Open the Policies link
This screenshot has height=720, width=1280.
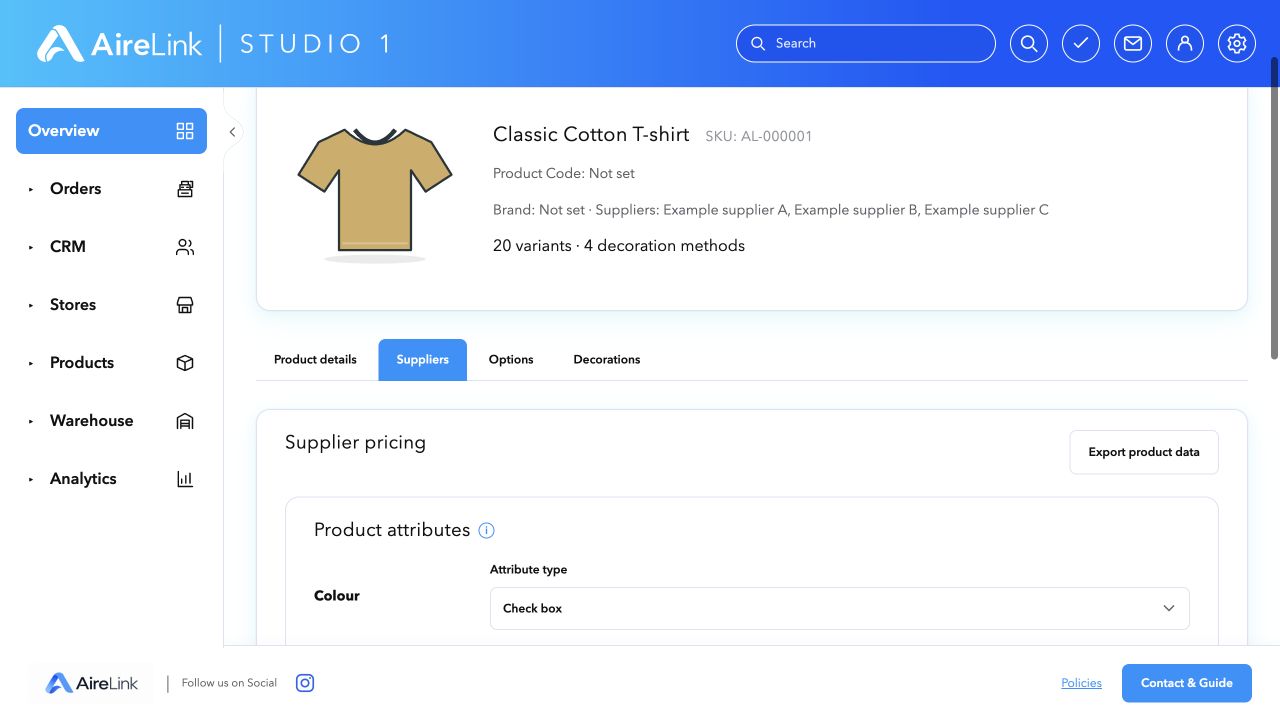[1081, 683]
